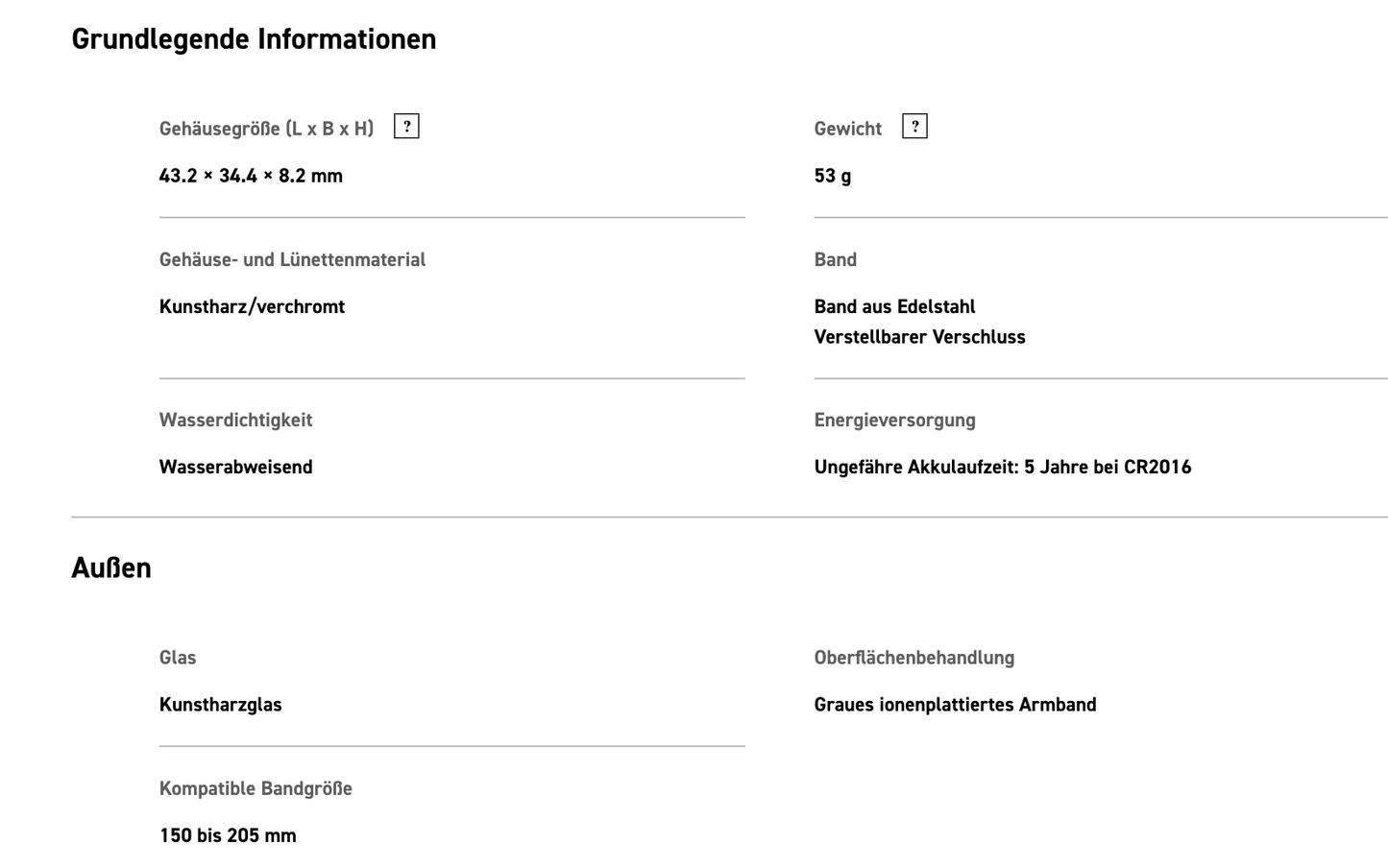Select the Kunstharz/verchromt material value
Image resolution: width=1388 pixels, height=868 pixels.
(x=252, y=307)
